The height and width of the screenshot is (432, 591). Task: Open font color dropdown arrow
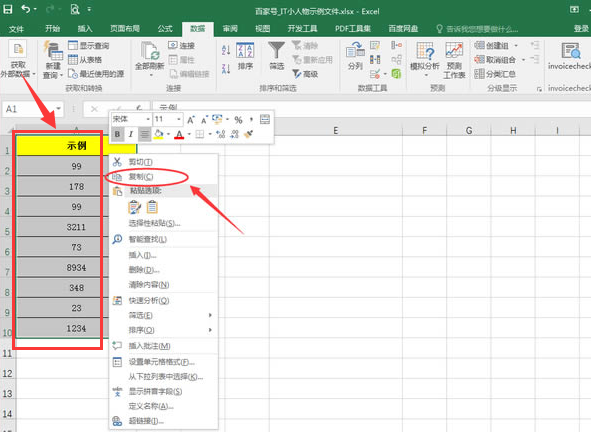[189, 134]
